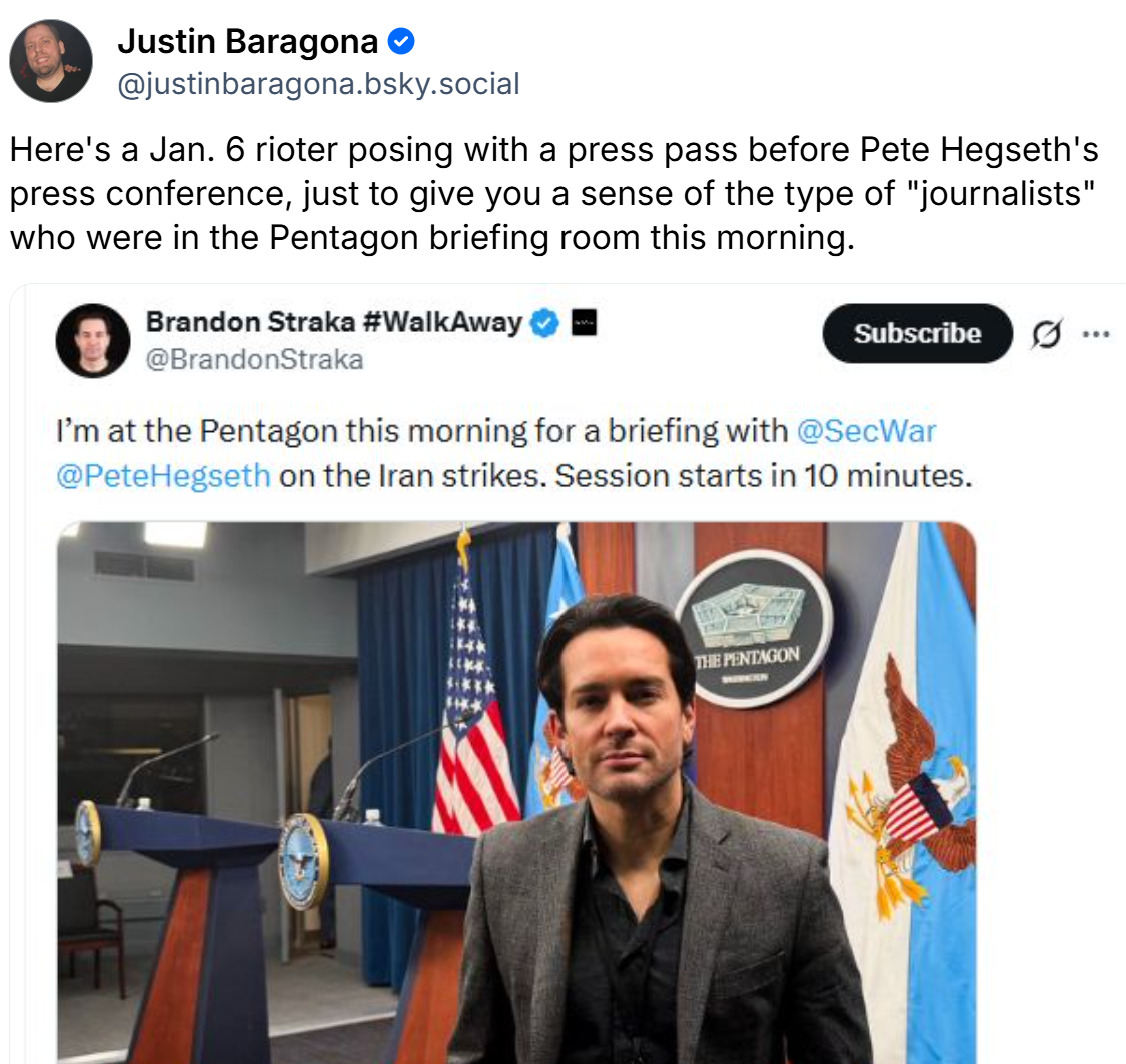Follow the @SecWar mention link
Screen dimensions: 1126x1064
click(x=866, y=431)
